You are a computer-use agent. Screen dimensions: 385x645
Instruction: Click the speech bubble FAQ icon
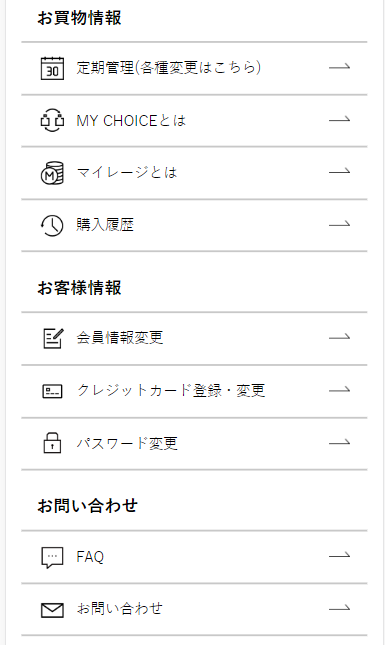point(52,557)
